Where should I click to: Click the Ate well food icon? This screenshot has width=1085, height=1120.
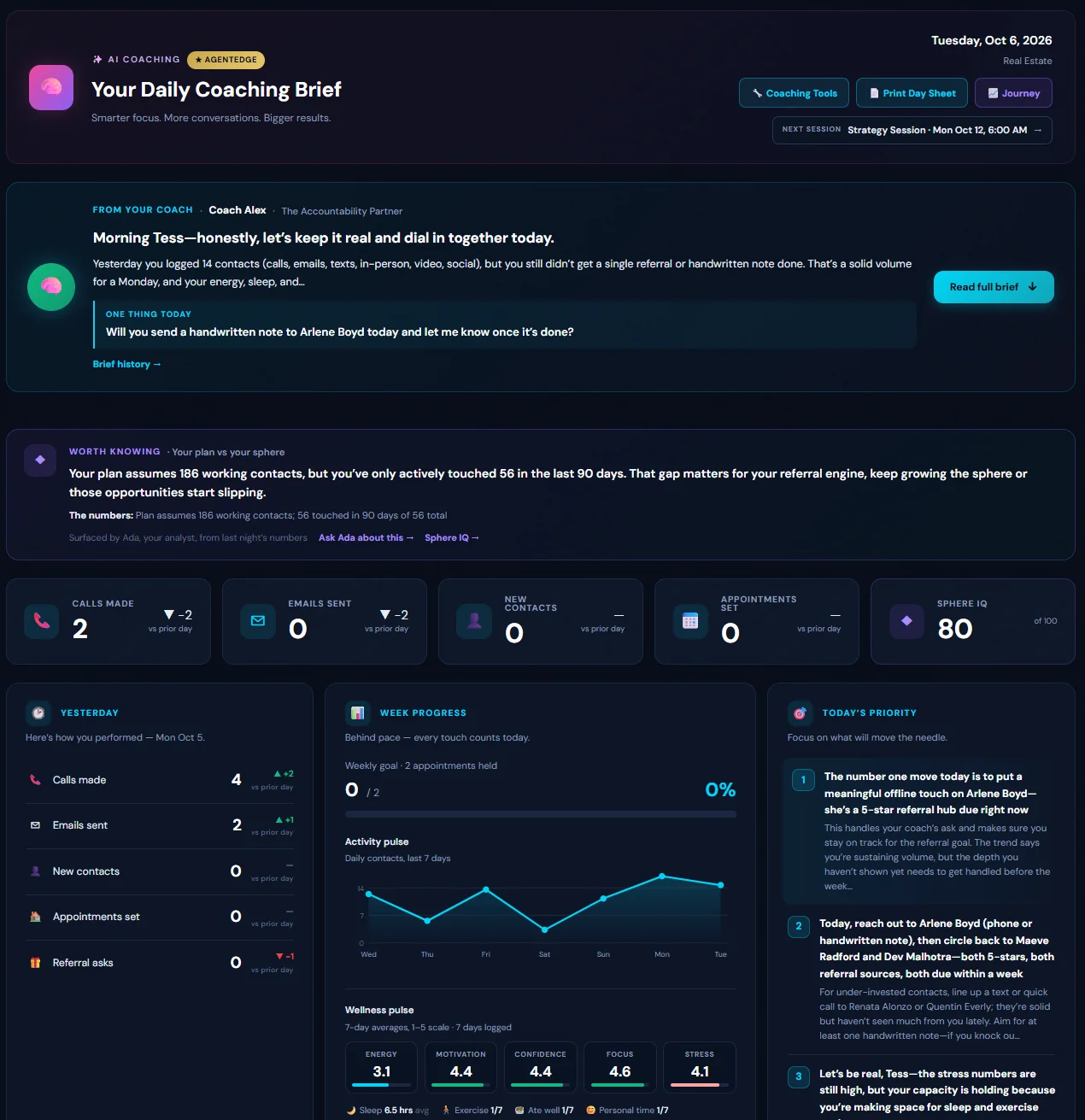519,1111
